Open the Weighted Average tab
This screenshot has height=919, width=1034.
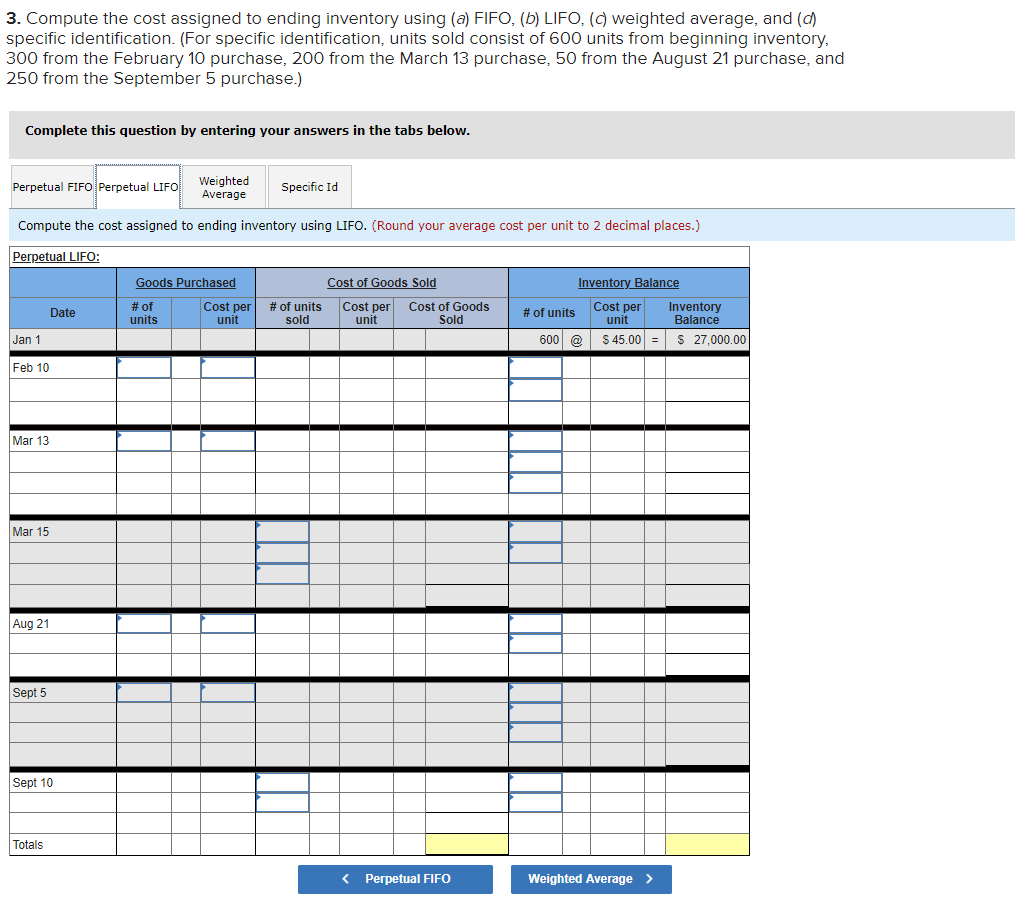pos(223,186)
